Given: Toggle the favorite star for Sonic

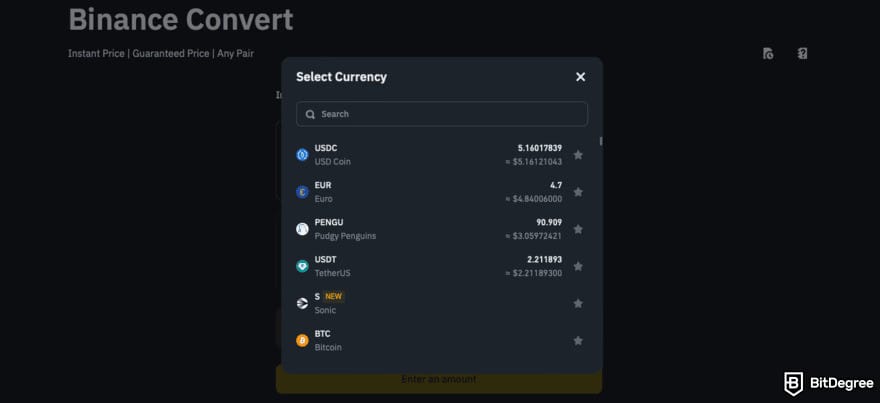Looking at the screenshot, I should point(578,303).
